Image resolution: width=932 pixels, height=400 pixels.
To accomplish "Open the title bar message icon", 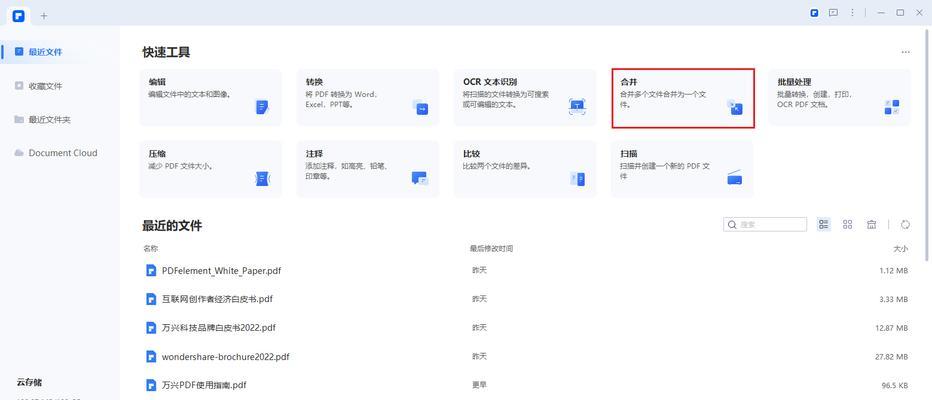I will click(x=833, y=12).
